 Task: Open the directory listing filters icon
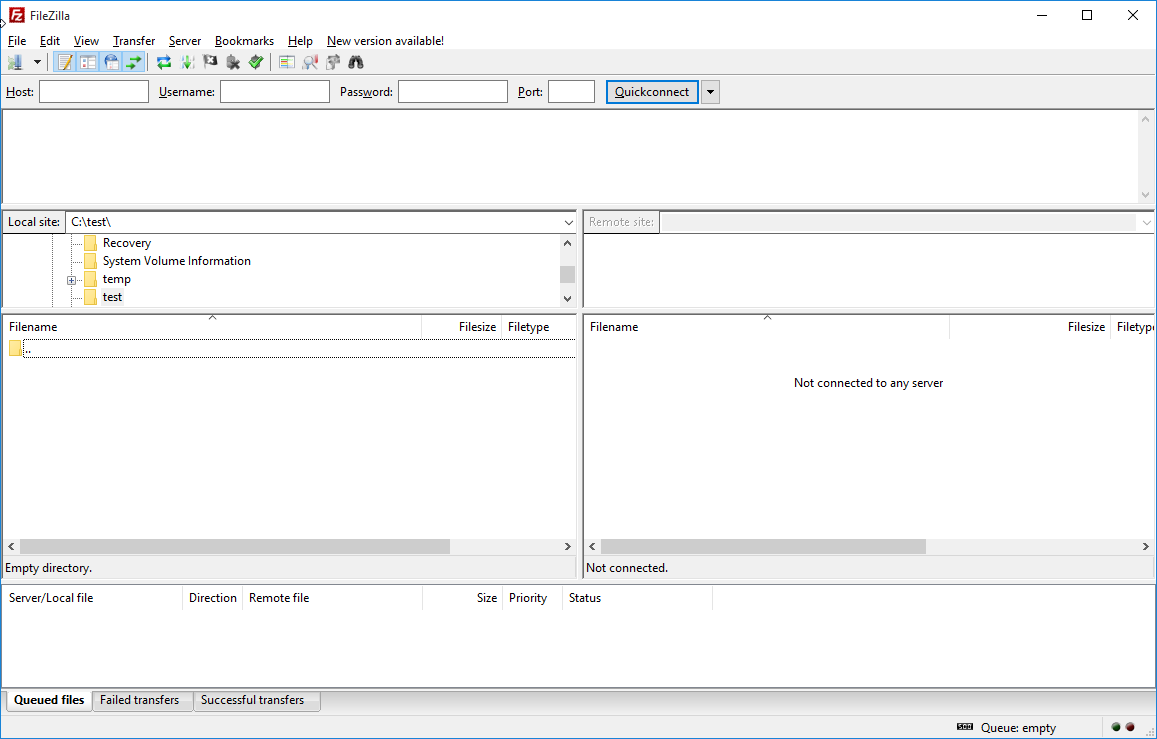point(287,62)
